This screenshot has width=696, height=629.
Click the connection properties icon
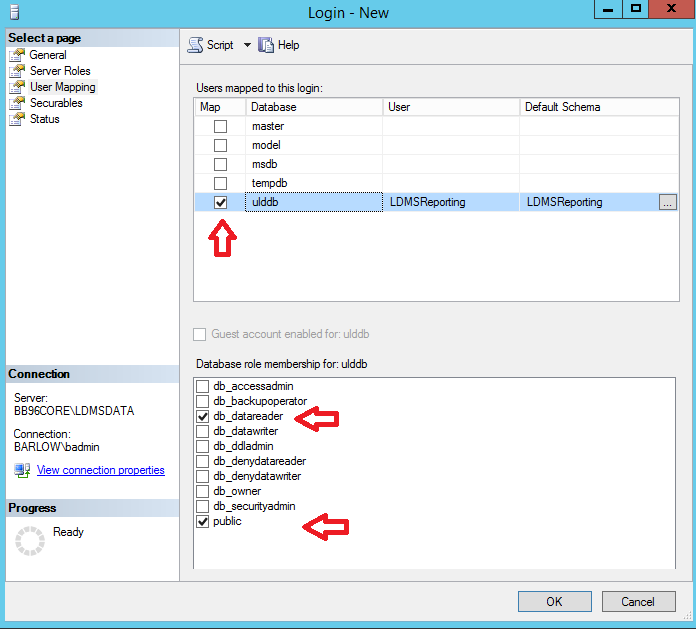[x=21, y=470]
